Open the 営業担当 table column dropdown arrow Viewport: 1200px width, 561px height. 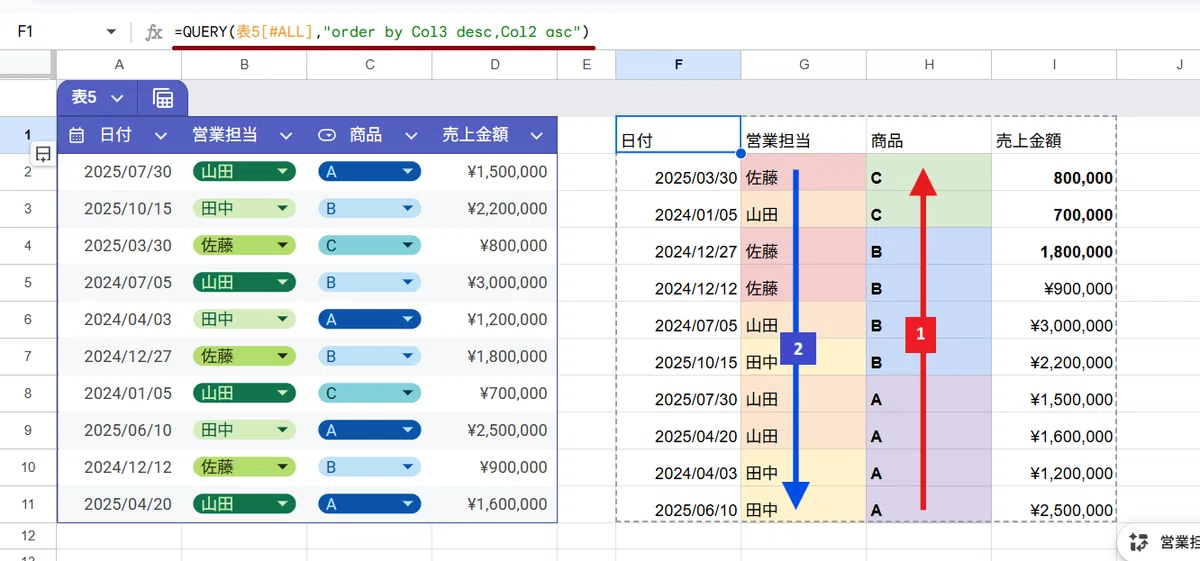click(286, 135)
